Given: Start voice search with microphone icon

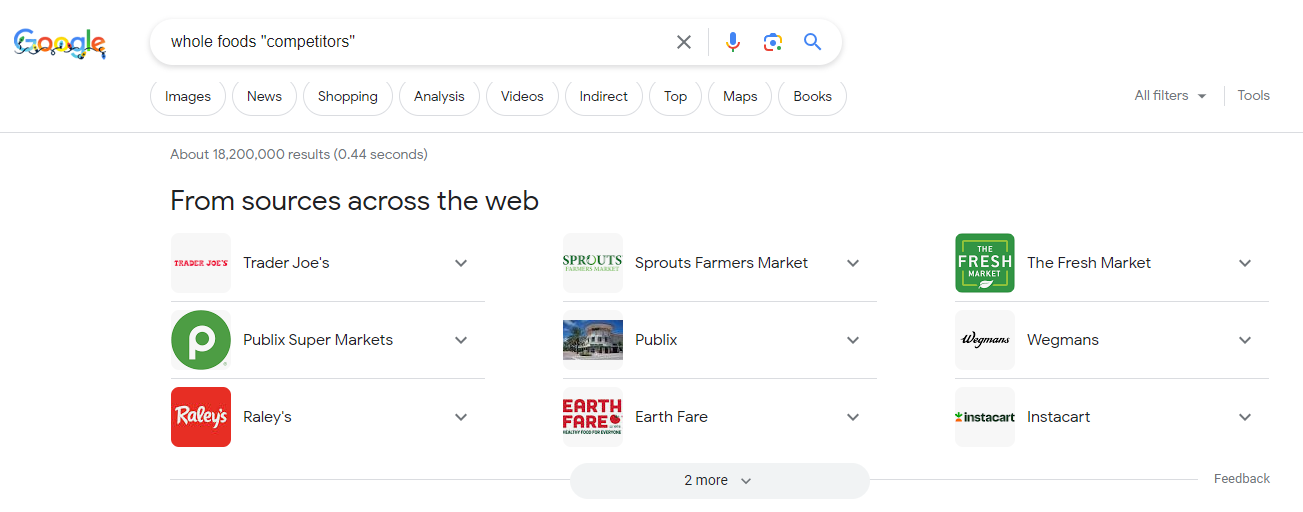Looking at the screenshot, I should 733,42.
